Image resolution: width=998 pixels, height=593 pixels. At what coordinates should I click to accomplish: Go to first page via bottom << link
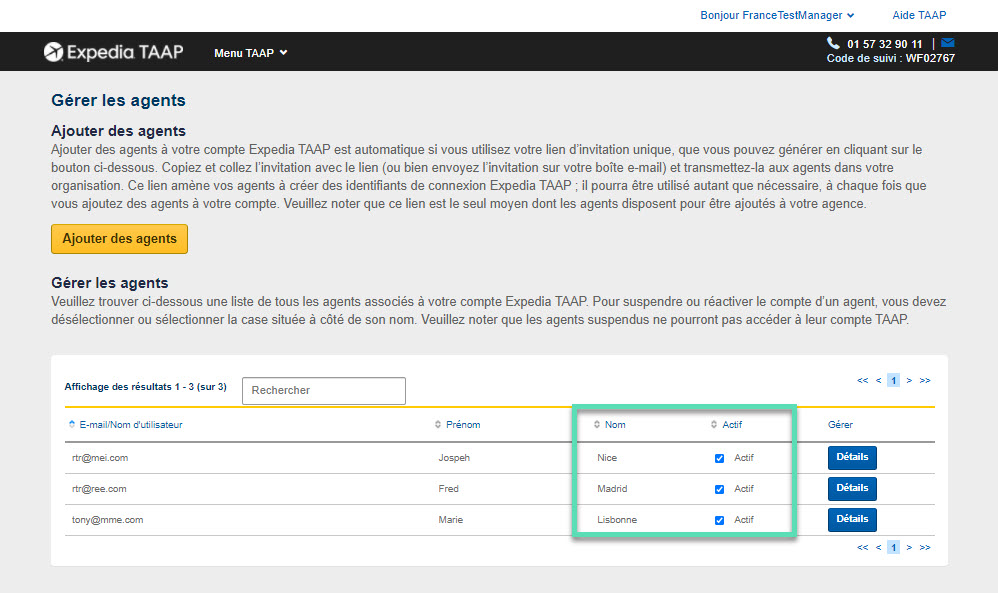[x=862, y=547]
